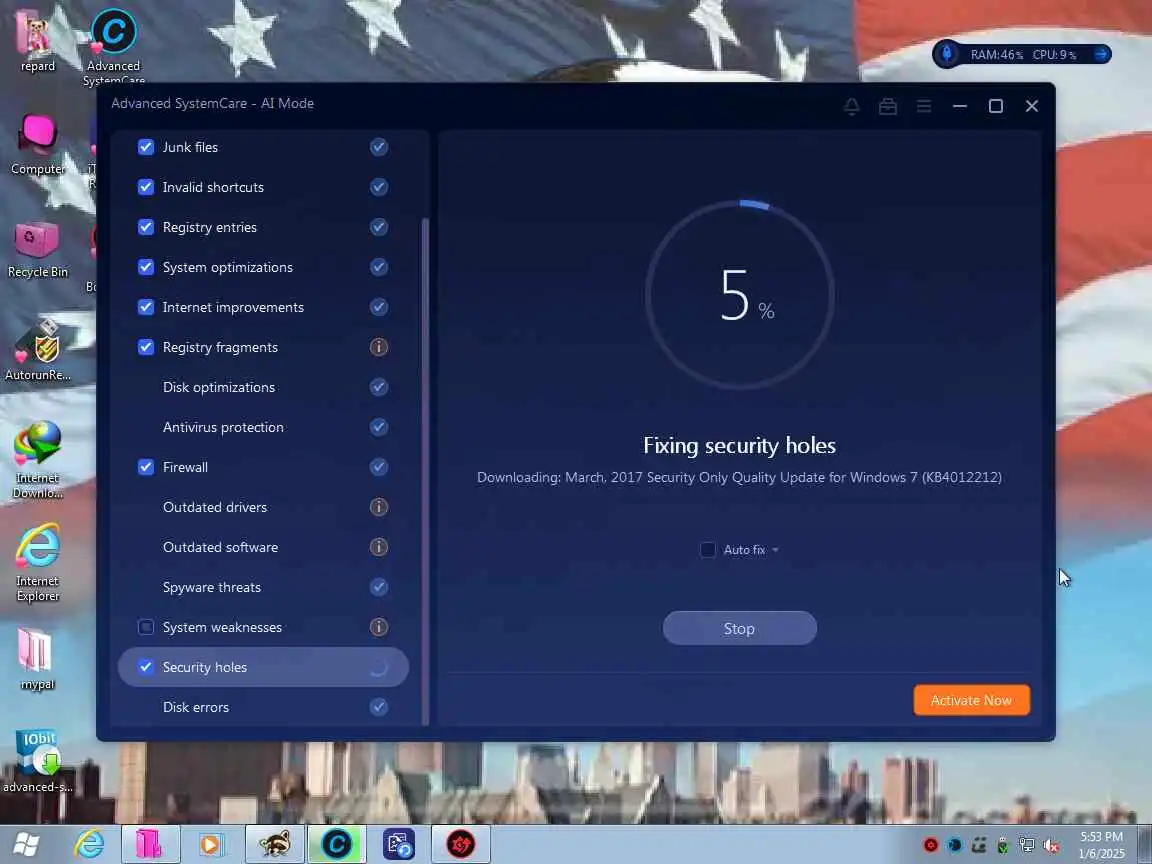Check the System weaknesses checkbox
Viewport: 1152px width, 864px height.
click(x=145, y=627)
